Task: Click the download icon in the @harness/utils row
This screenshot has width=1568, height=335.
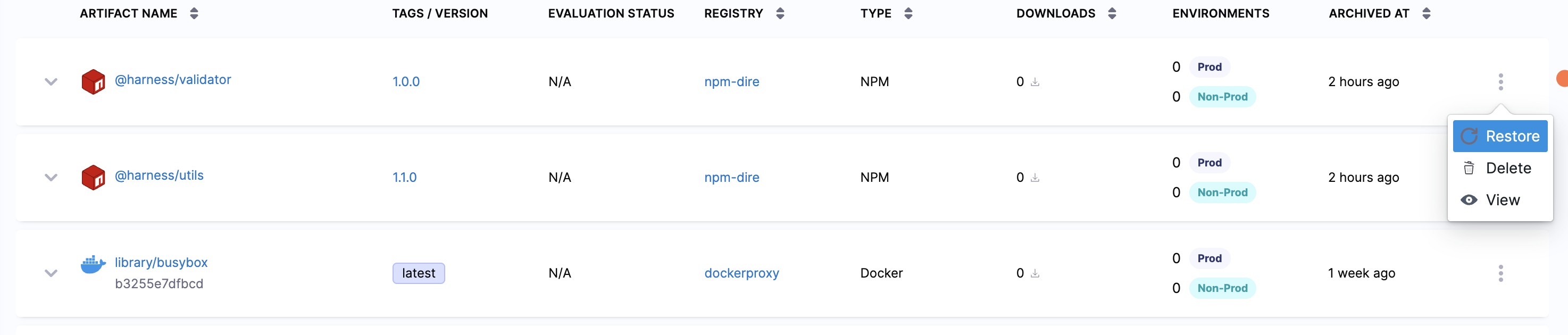Action: tap(1035, 178)
